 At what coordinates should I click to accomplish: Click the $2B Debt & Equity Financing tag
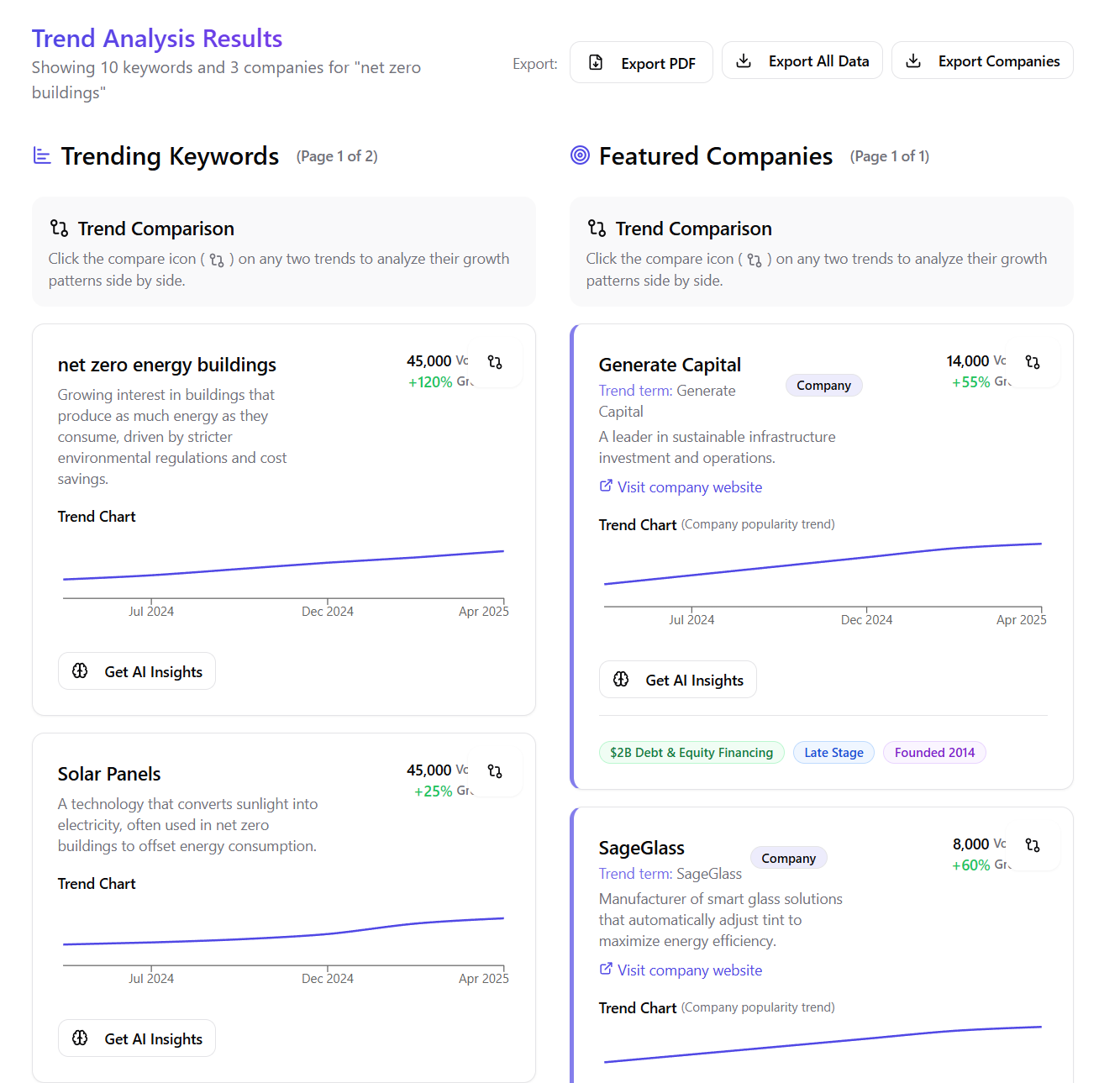[x=691, y=753]
